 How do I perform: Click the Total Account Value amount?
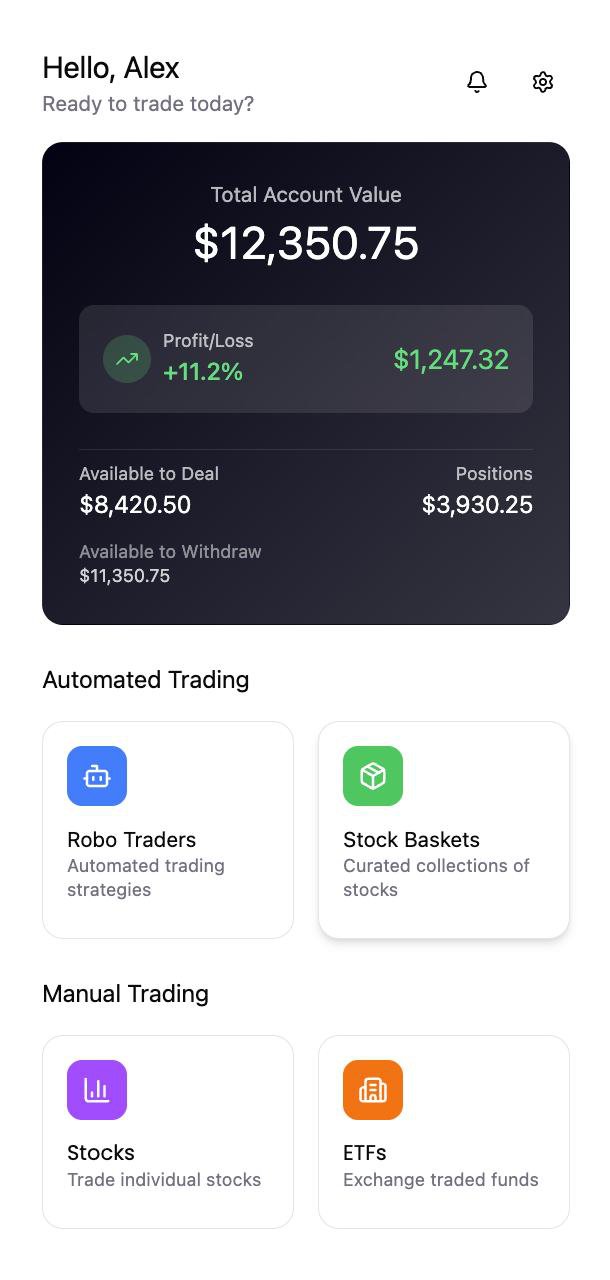coord(305,242)
